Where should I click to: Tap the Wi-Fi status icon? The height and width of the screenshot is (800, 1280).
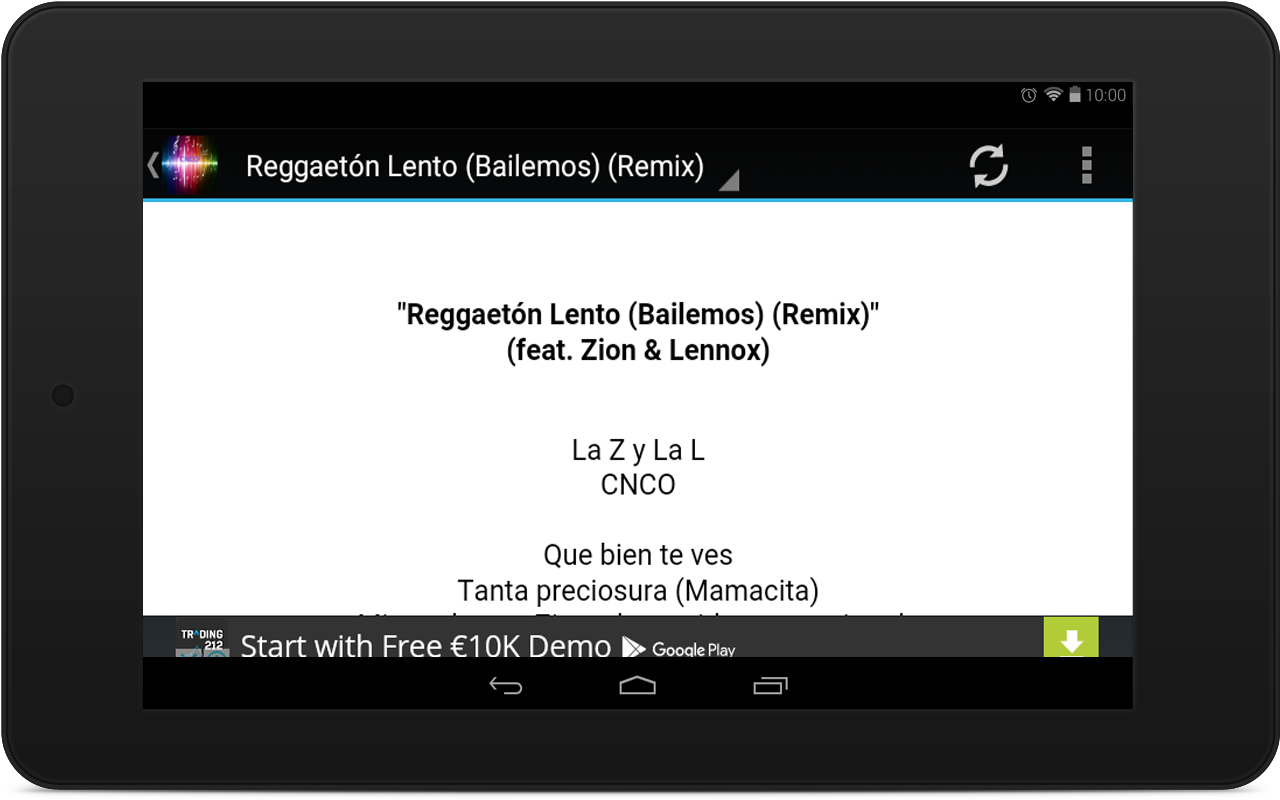tap(1053, 95)
